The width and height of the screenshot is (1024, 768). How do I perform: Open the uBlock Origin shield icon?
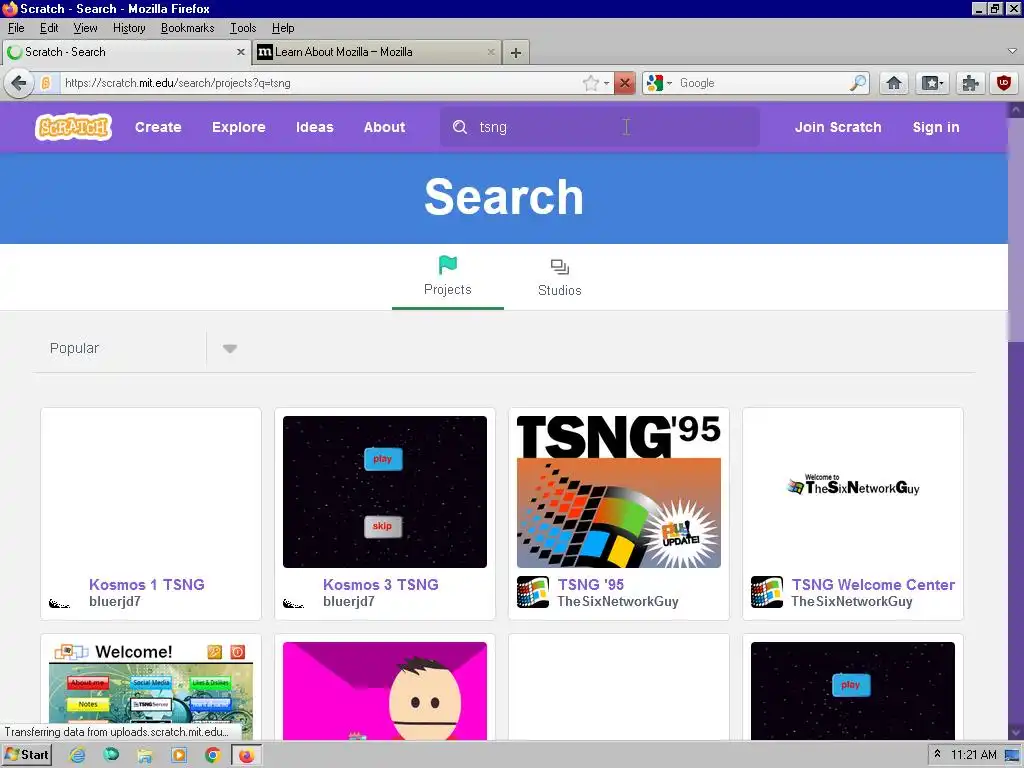(x=1004, y=83)
